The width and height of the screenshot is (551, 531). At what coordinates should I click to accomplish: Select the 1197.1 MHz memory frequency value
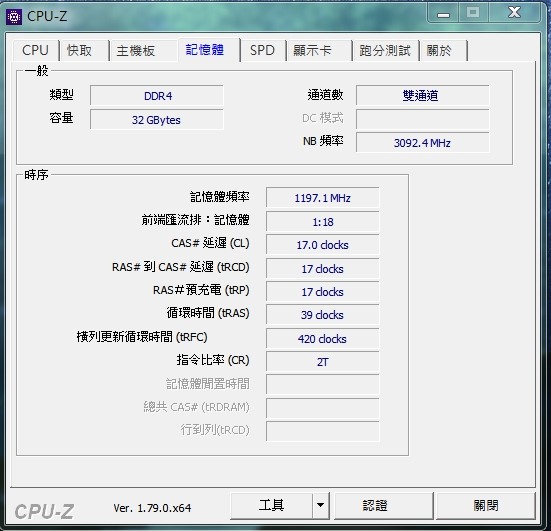click(x=323, y=198)
